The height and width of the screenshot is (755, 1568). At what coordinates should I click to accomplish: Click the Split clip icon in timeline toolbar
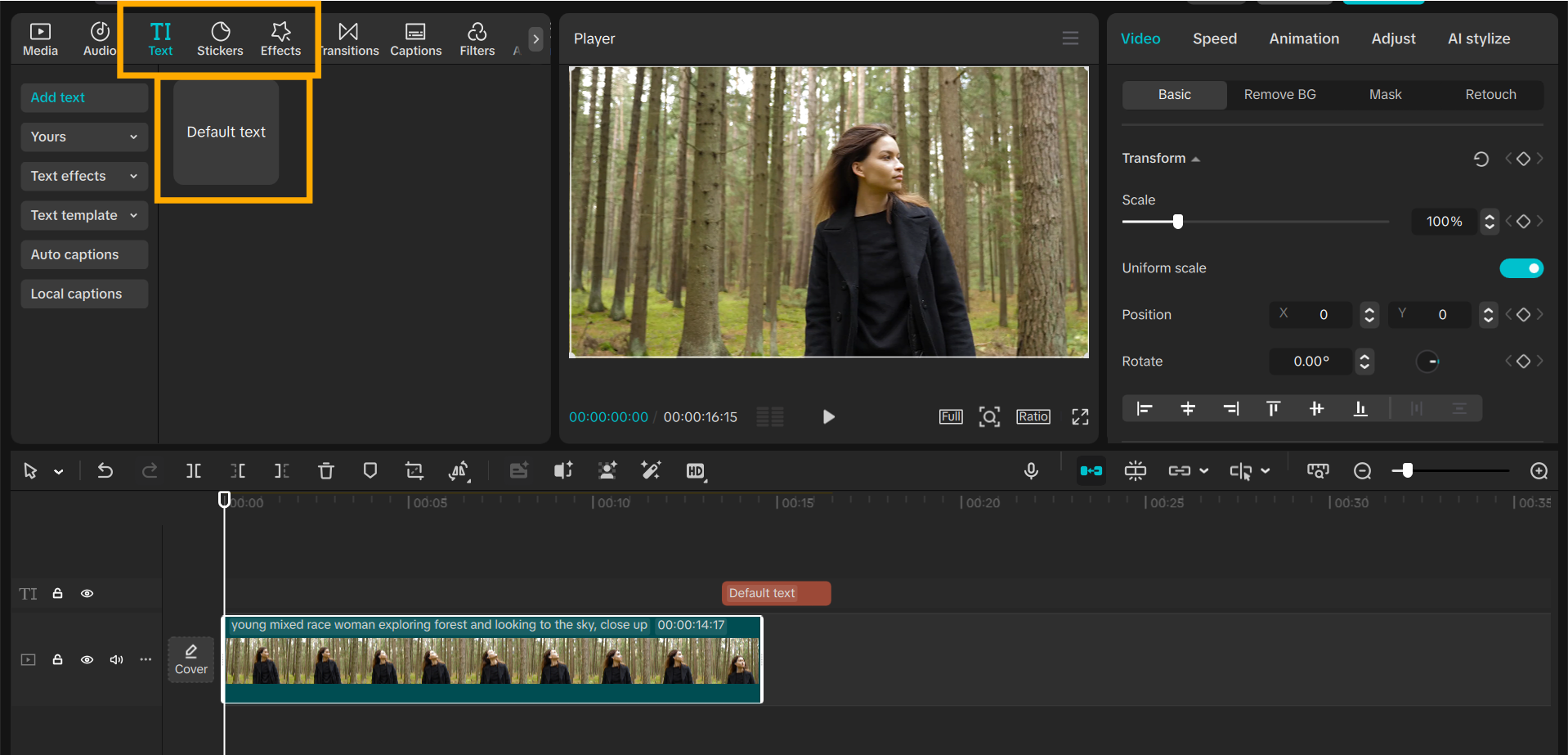point(194,470)
